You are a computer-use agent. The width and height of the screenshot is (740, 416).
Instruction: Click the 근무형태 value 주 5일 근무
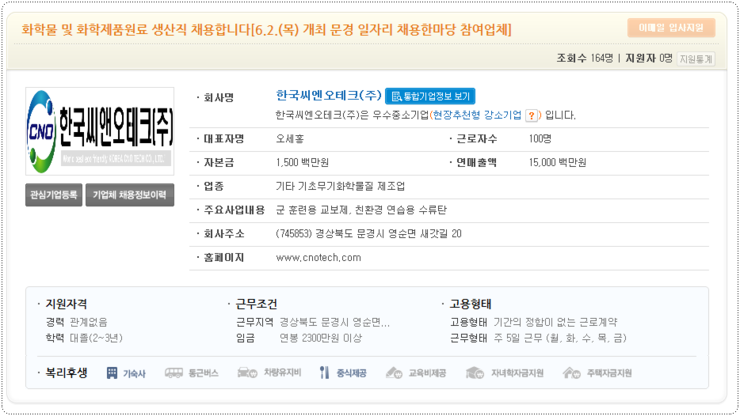point(560,338)
